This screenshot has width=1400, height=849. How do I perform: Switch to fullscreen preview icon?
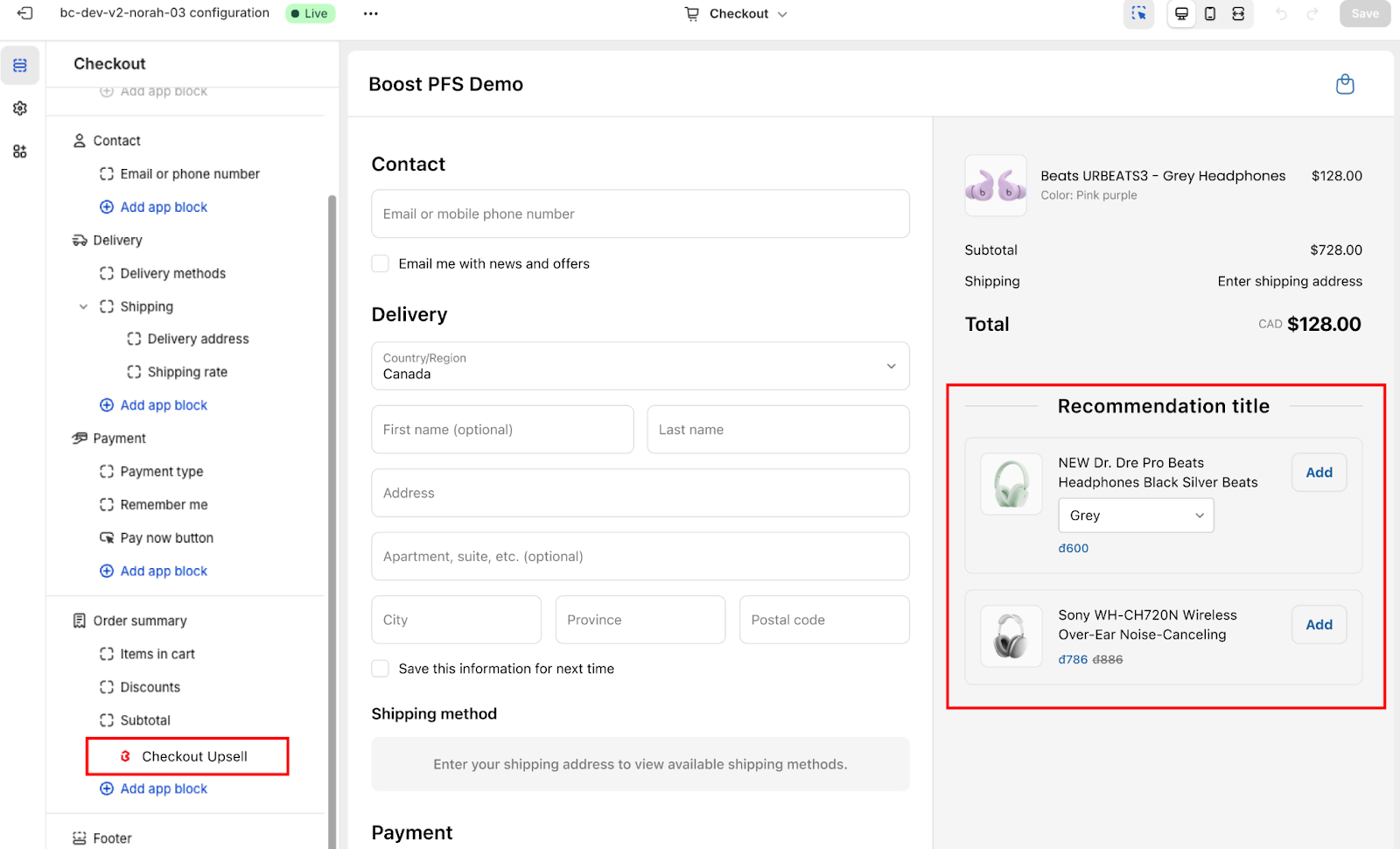tap(1238, 14)
